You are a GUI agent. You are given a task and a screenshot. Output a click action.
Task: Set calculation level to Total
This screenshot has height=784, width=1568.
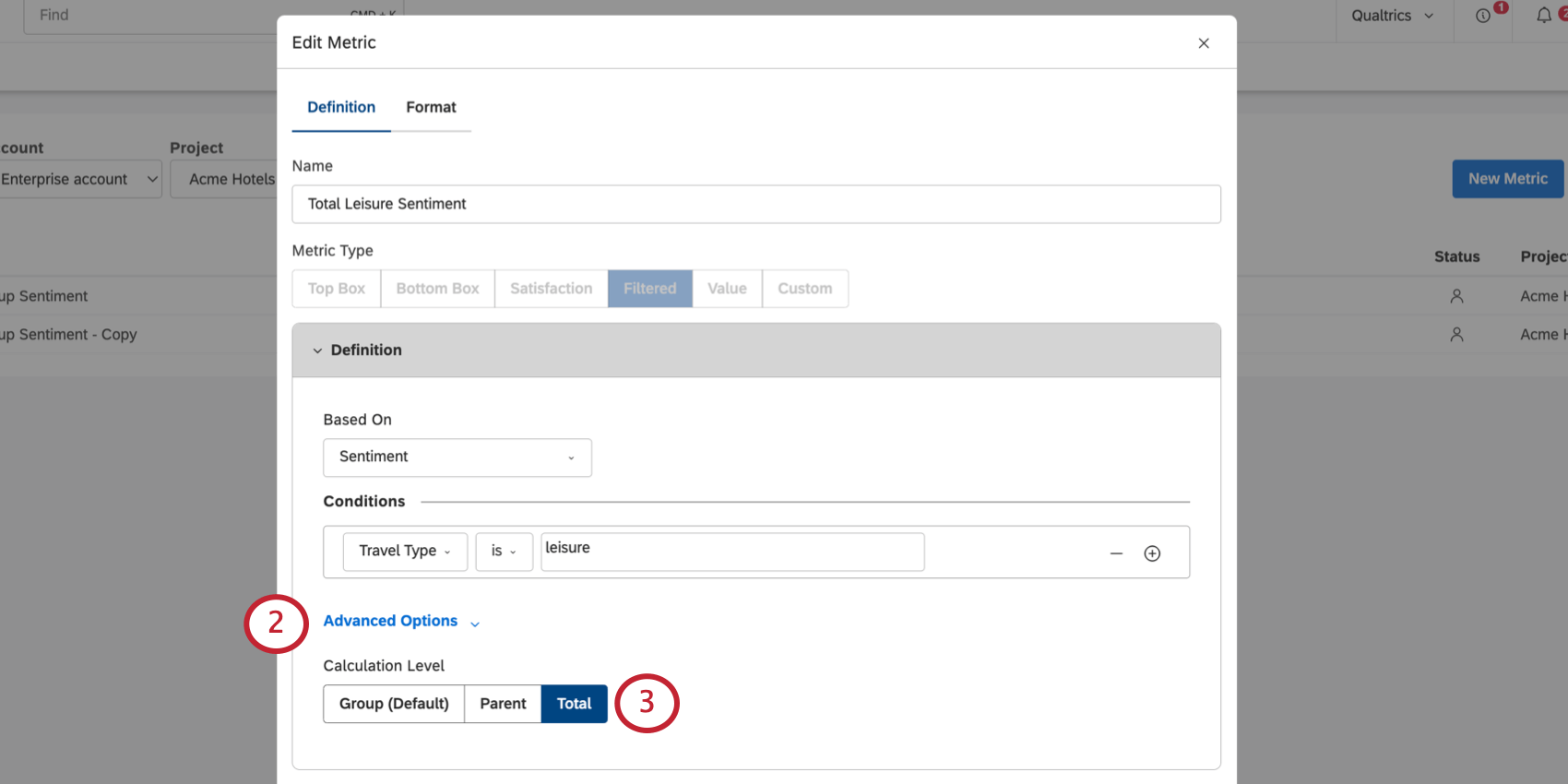[x=574, y=704]
